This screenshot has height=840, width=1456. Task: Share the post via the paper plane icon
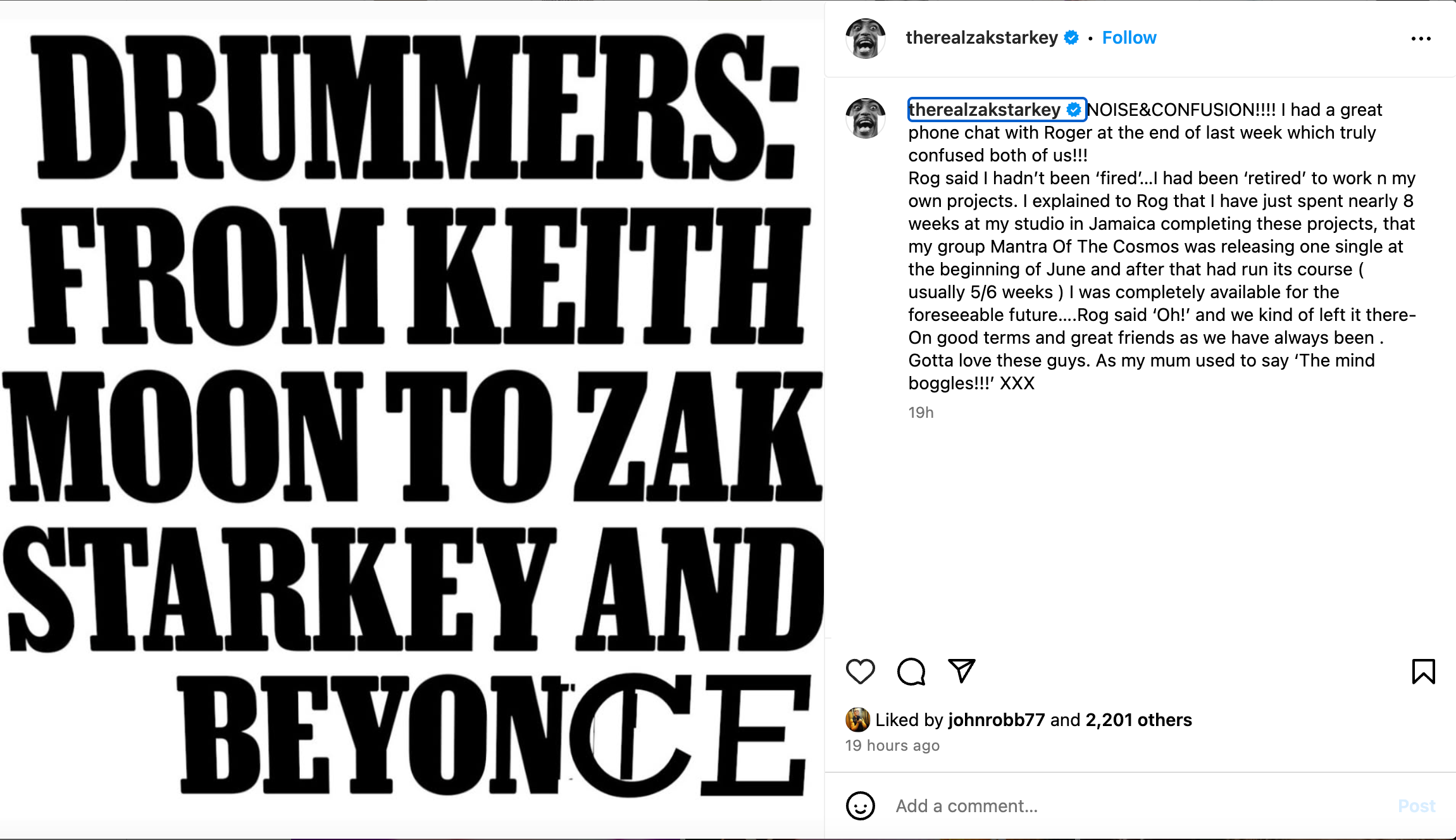tap(961, 672)
